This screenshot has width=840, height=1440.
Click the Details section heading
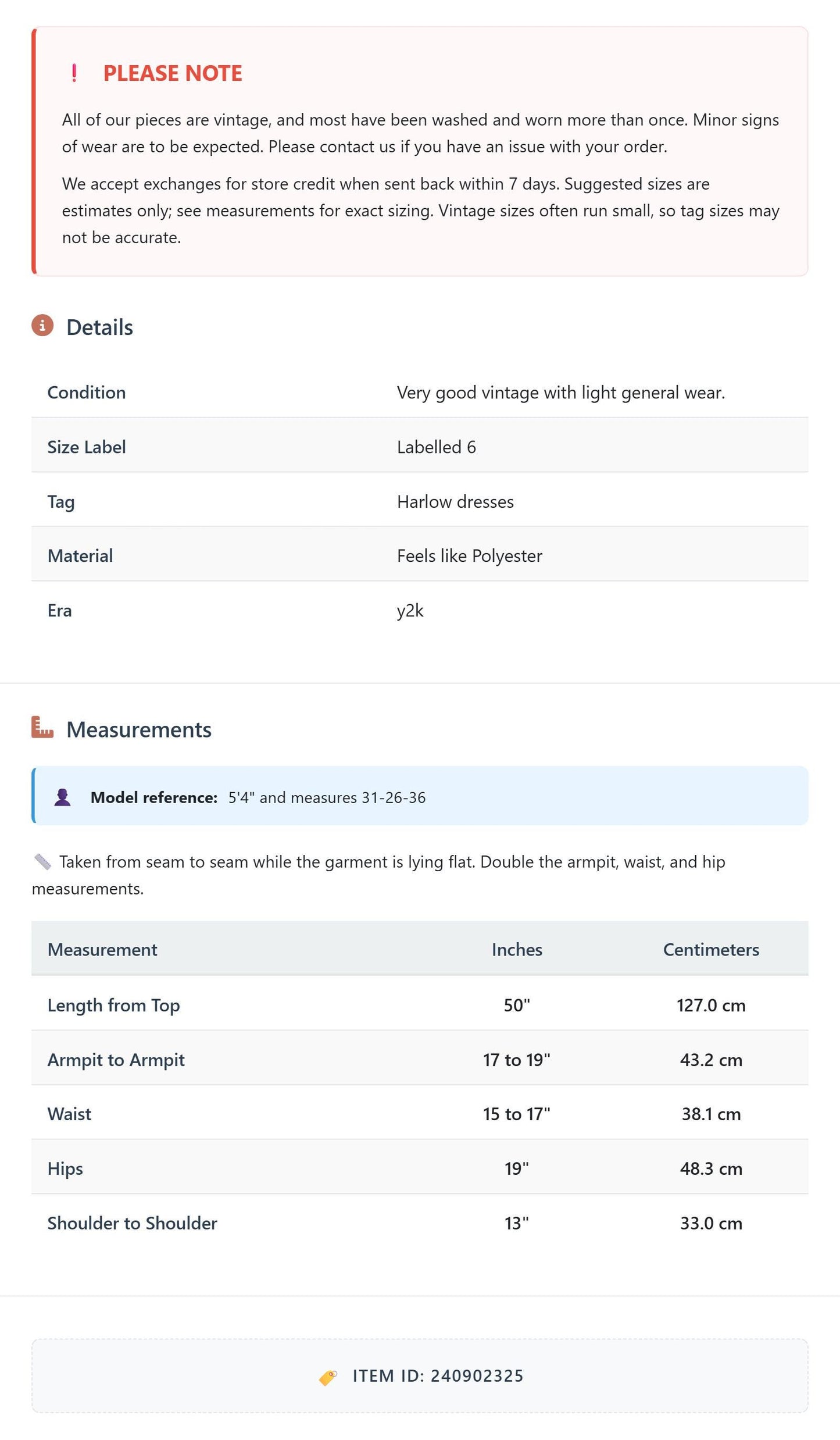pos(100,327)
